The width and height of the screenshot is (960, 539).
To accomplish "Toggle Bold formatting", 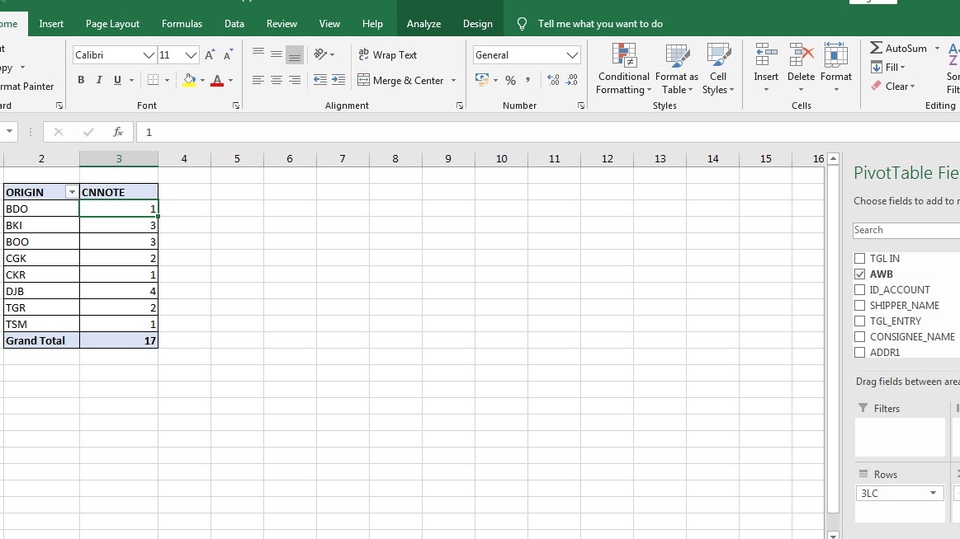I will click(x=81, y=80).
